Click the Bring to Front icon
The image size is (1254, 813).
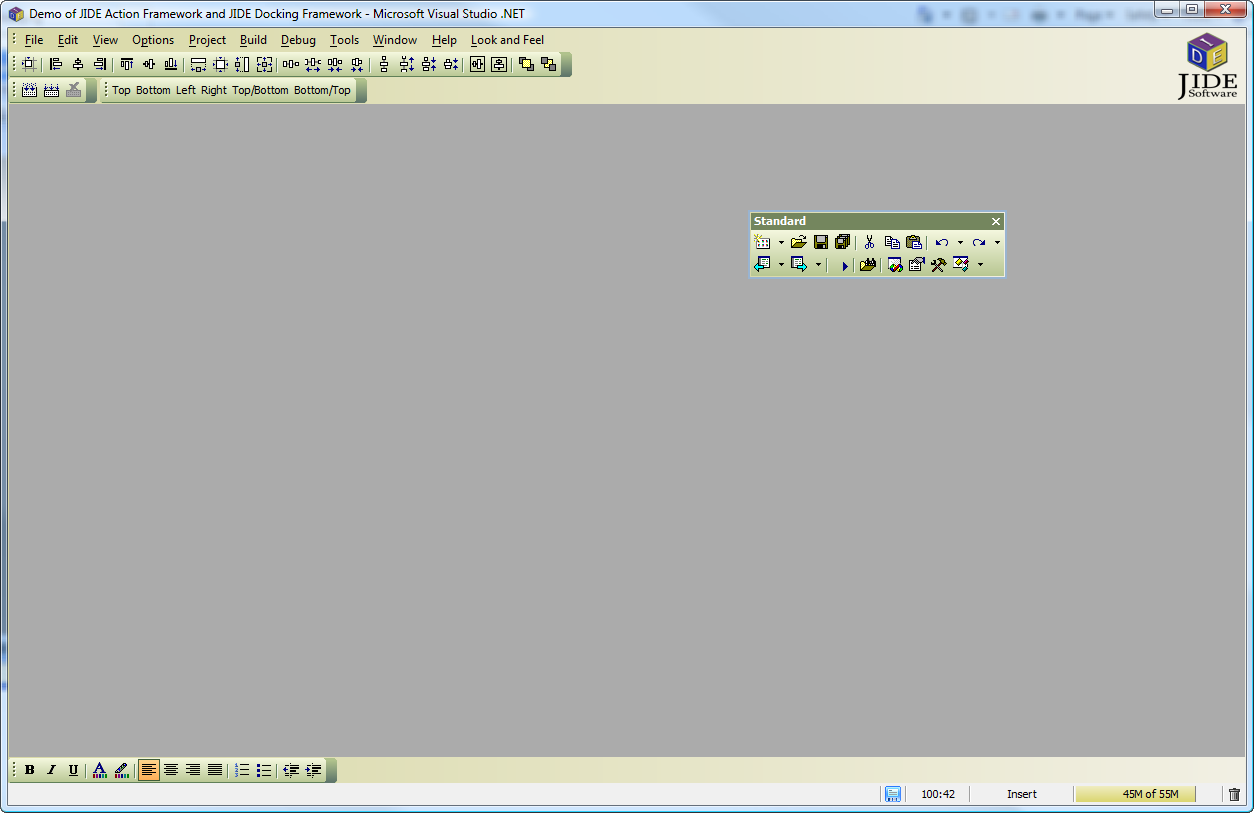click(526, 64)
